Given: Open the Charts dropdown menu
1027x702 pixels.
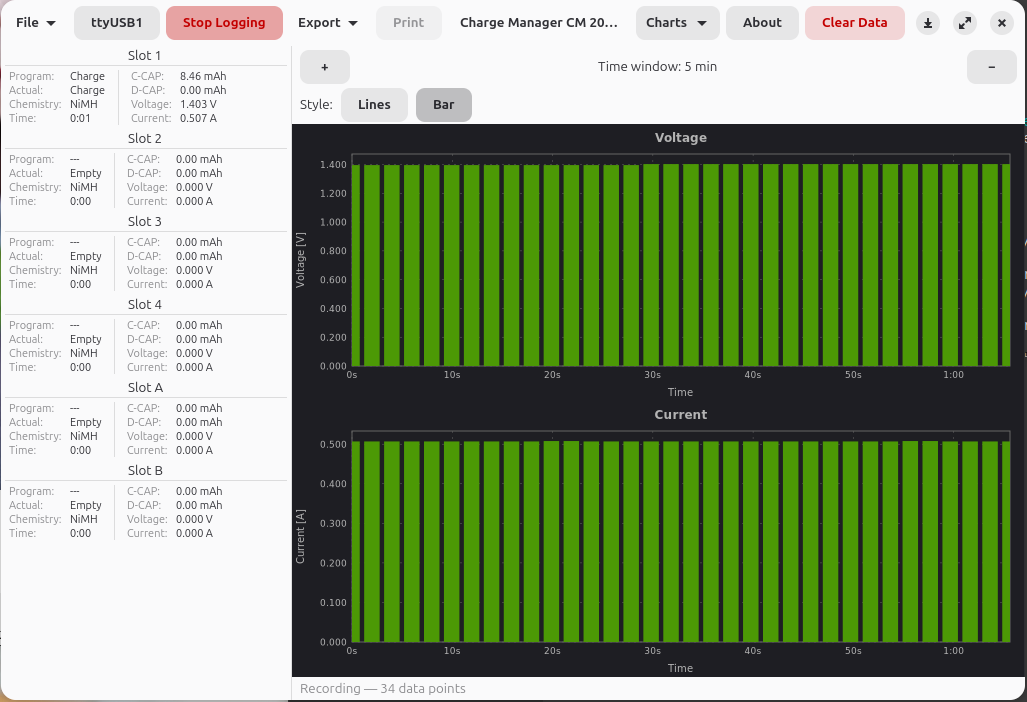Looking at the screenshot, I should pyautogui.click(x=677, y=23).
